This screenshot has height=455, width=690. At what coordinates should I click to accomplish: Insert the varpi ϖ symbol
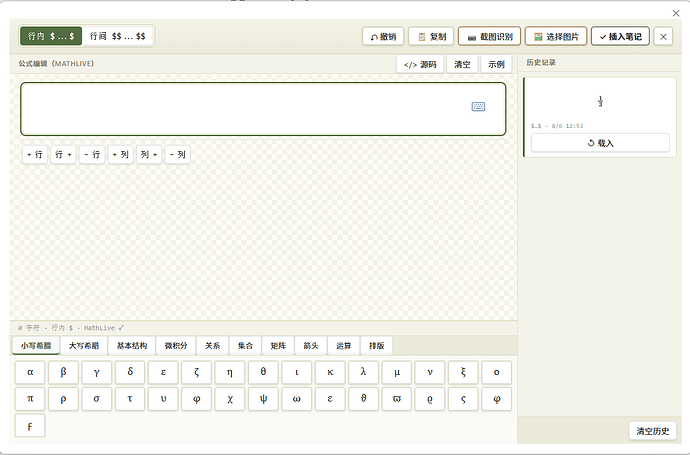click(396, 399)
